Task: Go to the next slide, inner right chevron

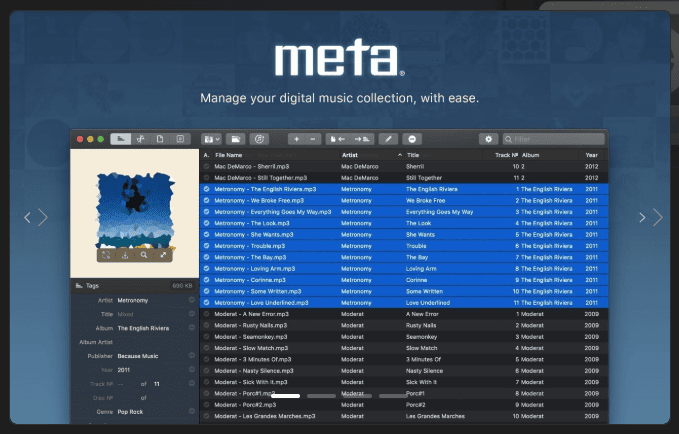Action: (642, 217)
